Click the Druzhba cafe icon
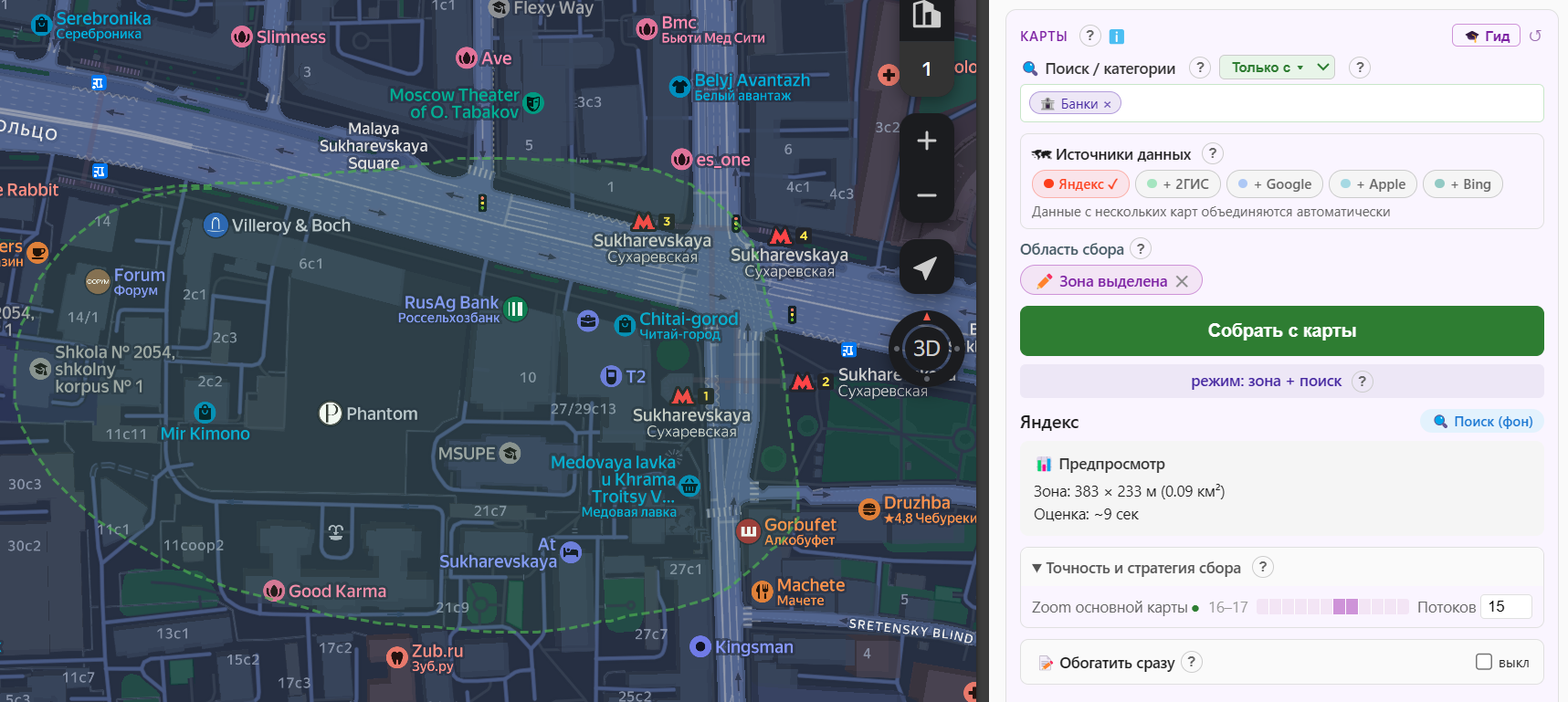The height and width of the screenshot is (702, 1568). click(869, 508)
